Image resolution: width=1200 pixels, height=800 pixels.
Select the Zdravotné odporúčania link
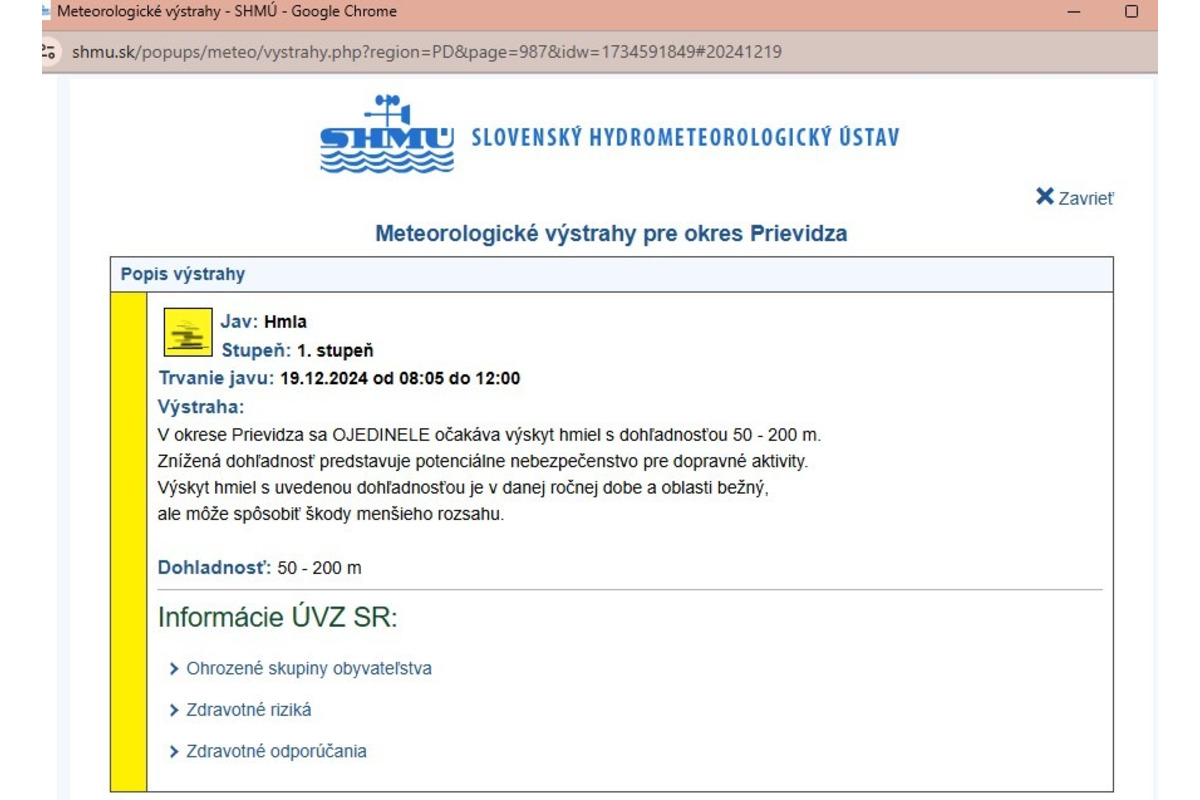point(274,751)
